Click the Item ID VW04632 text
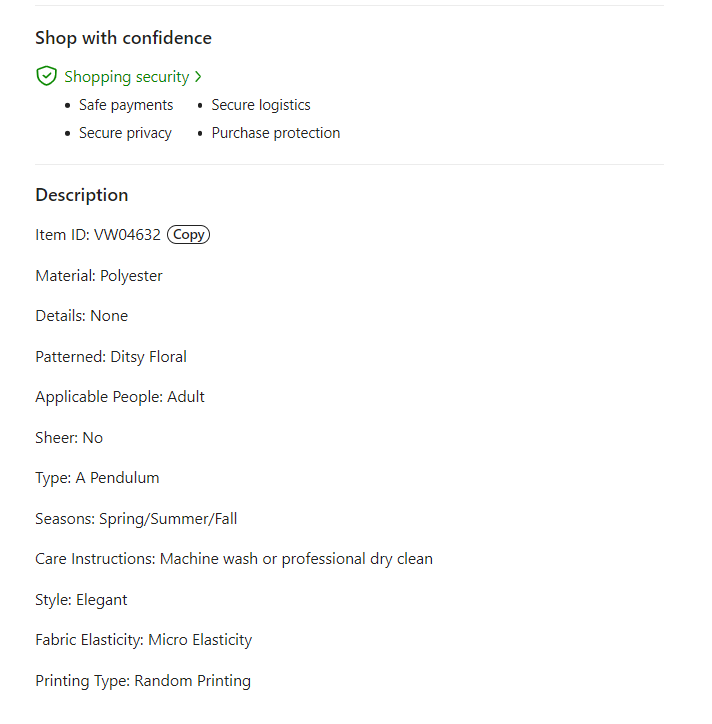This screenshot has width=712, height=724. coord(98,235)
